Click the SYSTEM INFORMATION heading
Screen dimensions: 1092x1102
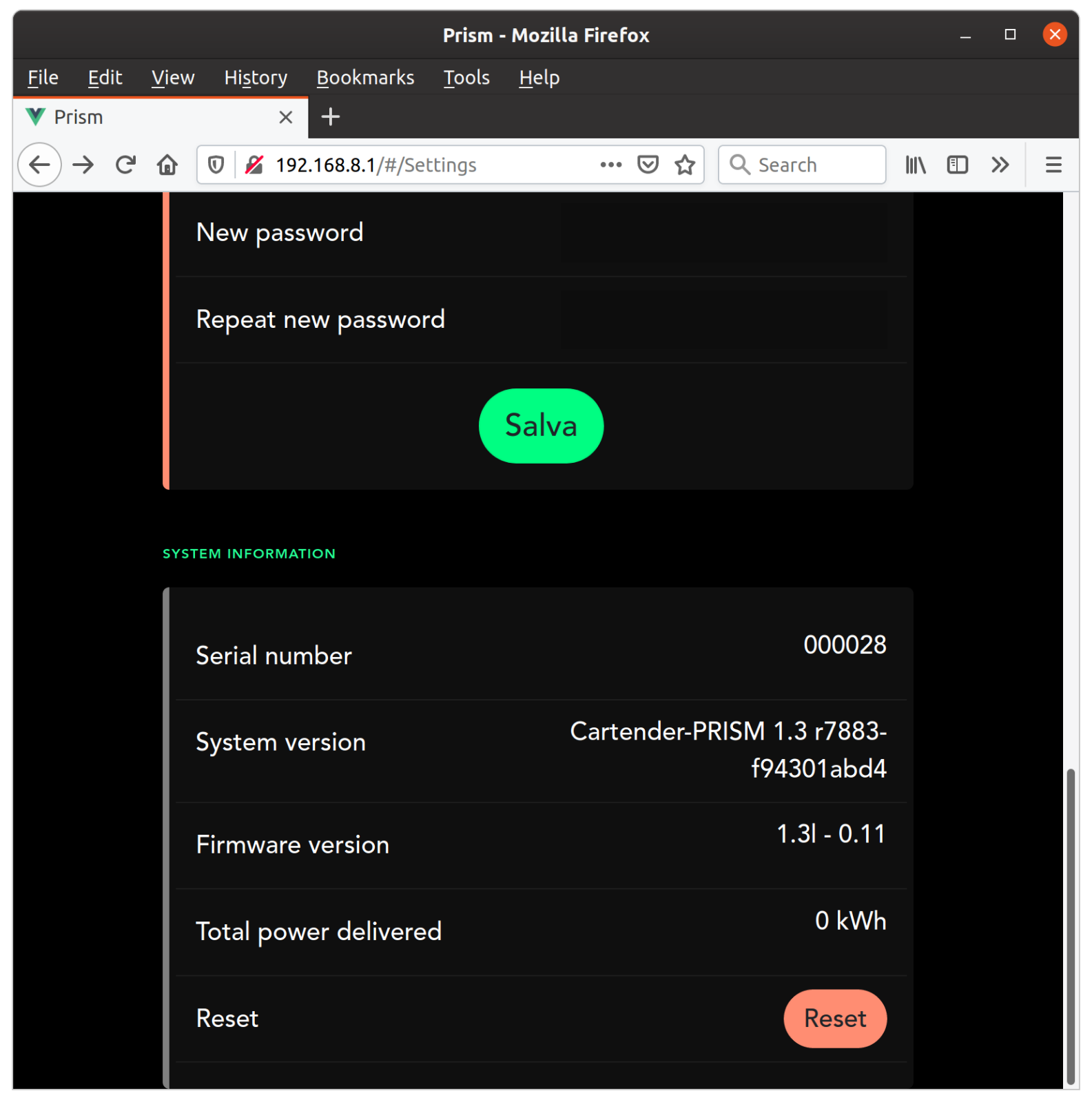click(x=249, y=554)
